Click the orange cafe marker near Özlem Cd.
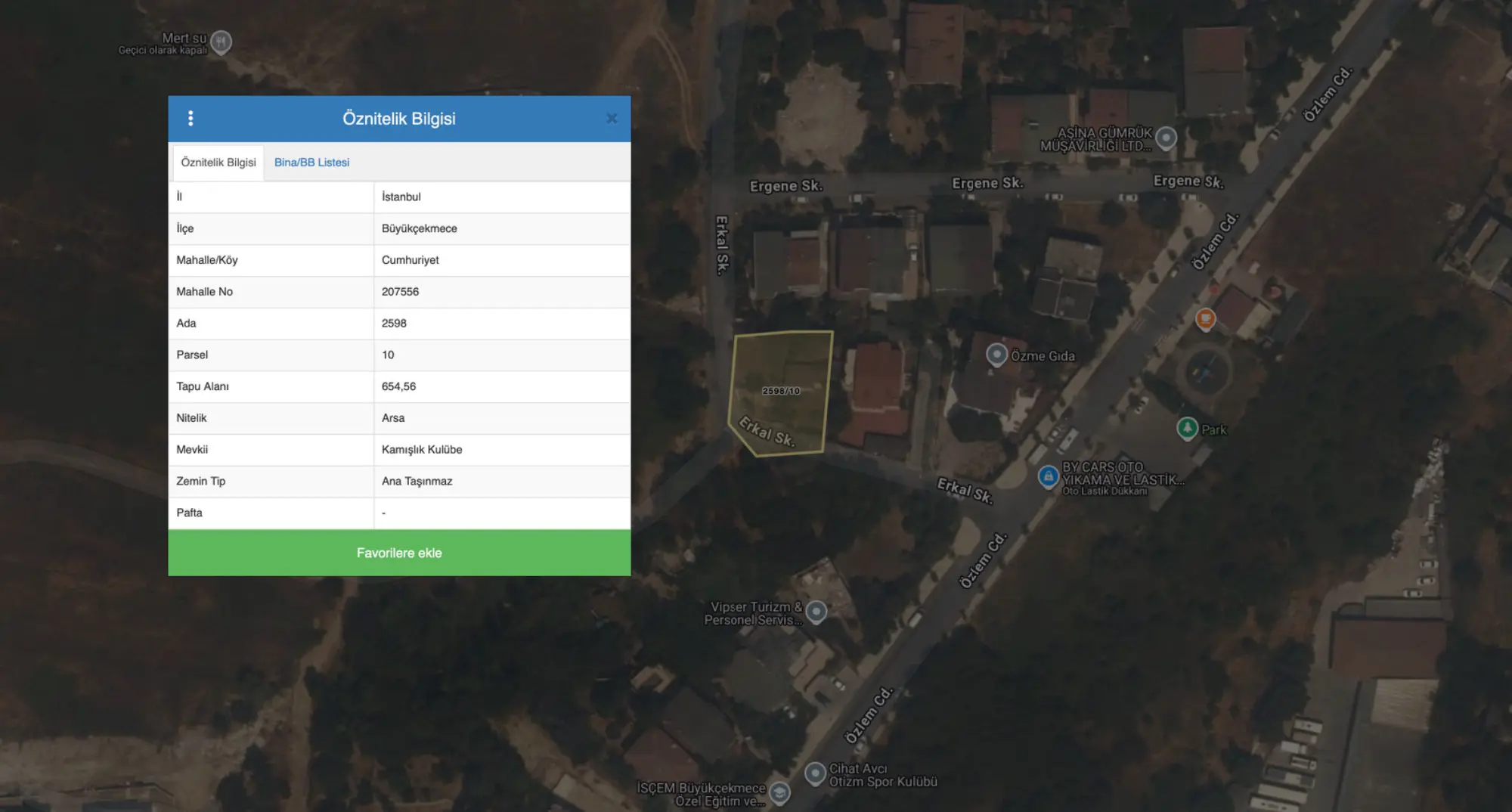The height and width of the screenshot is (812, 1512). tap(1205, 319)
